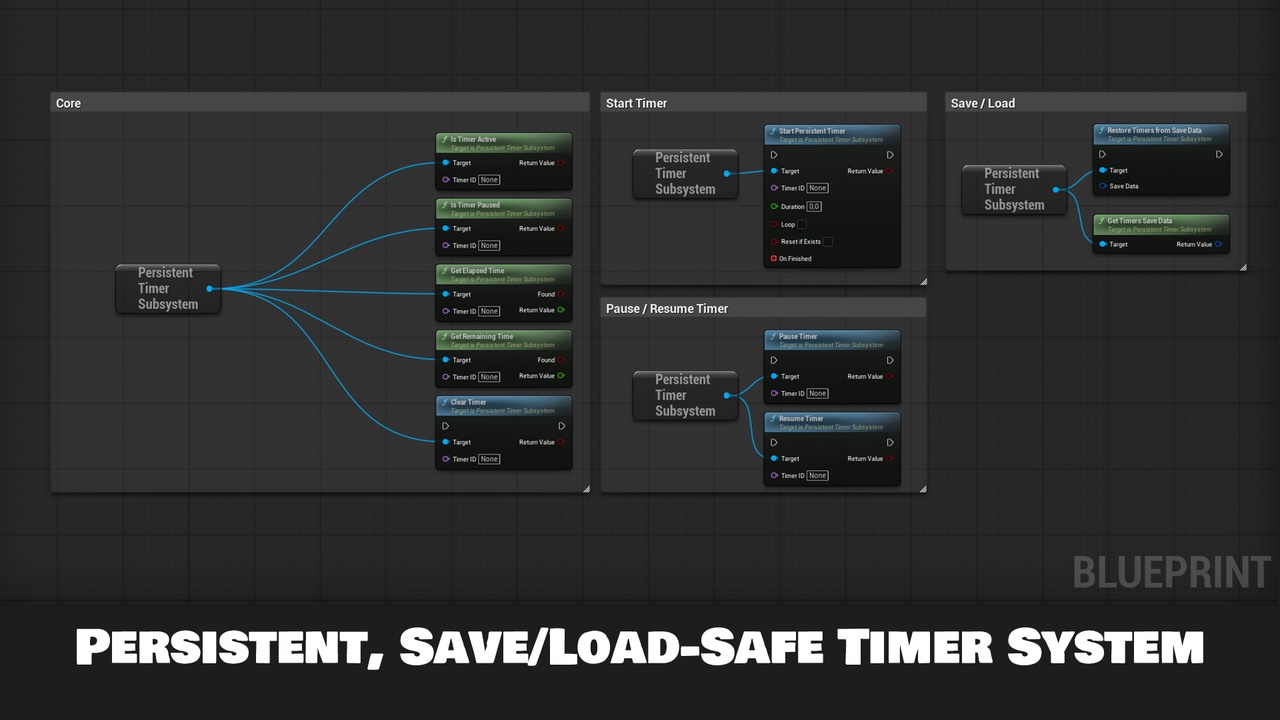The height and width of the screenshot is (720, 1280).
Task: Select the Persistent Timer Subsystem node in Pause / Resume Timer
Action: click(685, 395)
